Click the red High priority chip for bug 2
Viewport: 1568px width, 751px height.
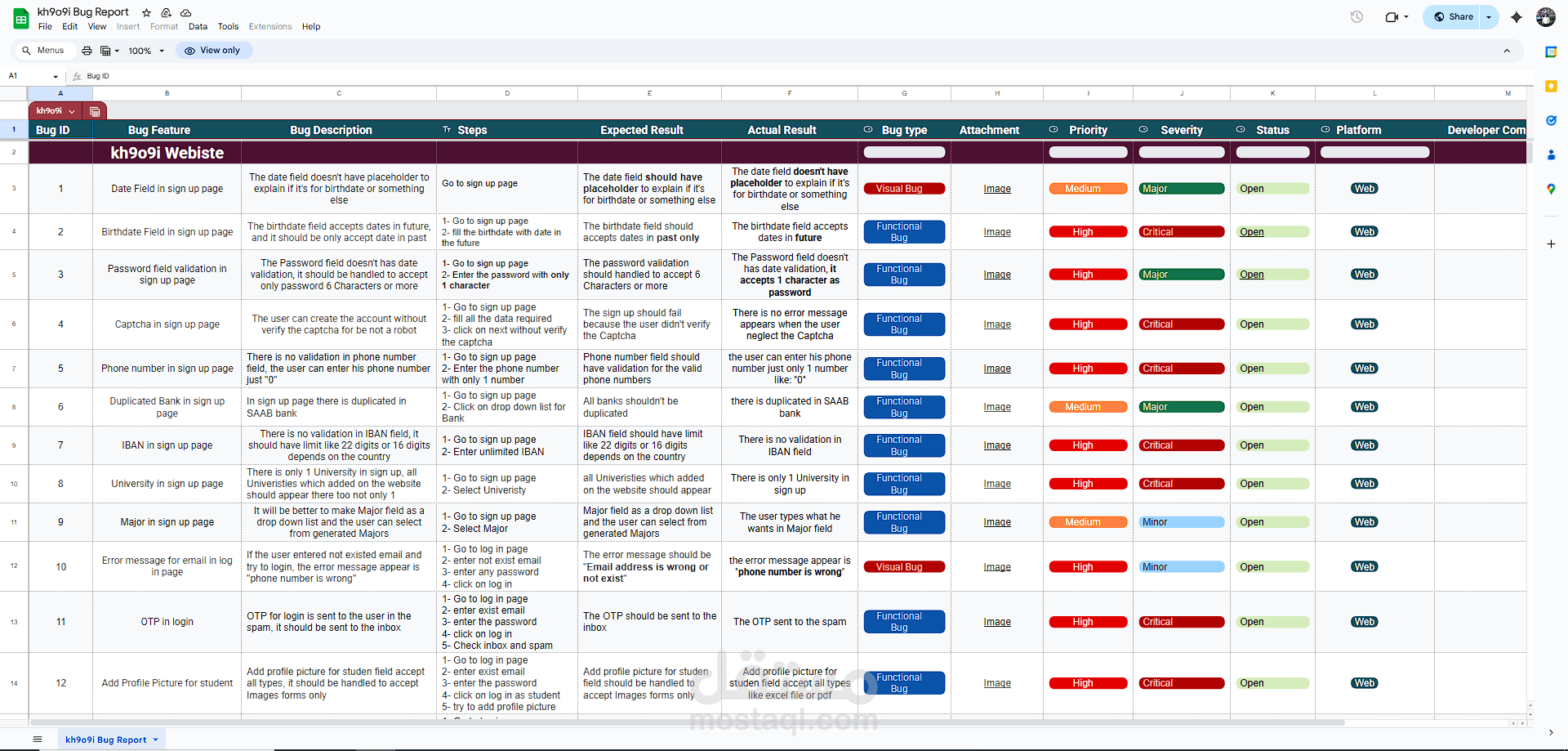[x=1088, y=232]
